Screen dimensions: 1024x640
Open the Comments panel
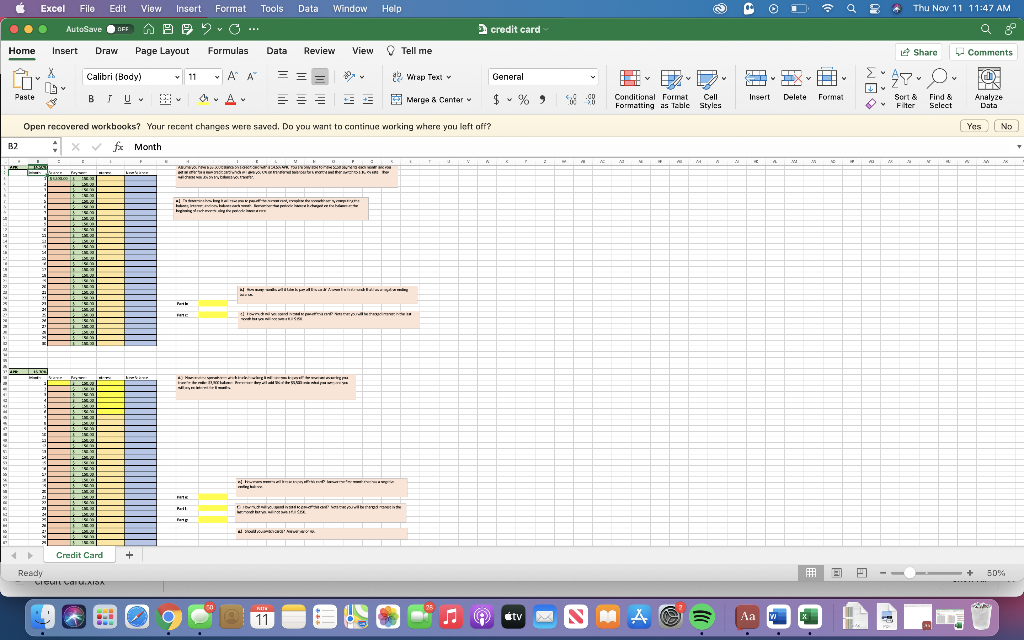pos(983,51)
